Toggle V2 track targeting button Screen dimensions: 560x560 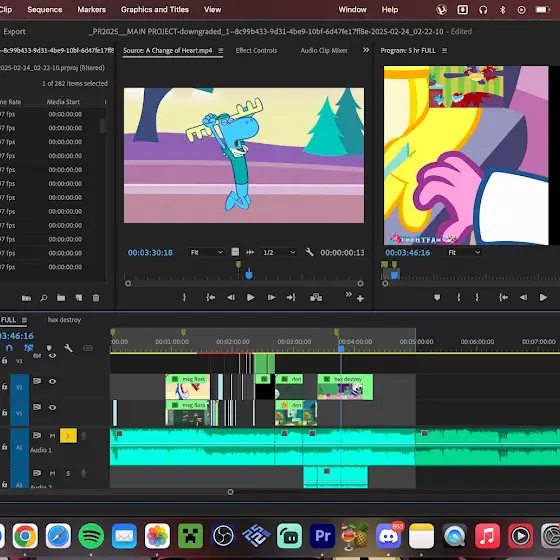pyautogui.click(x=19, y=387)
